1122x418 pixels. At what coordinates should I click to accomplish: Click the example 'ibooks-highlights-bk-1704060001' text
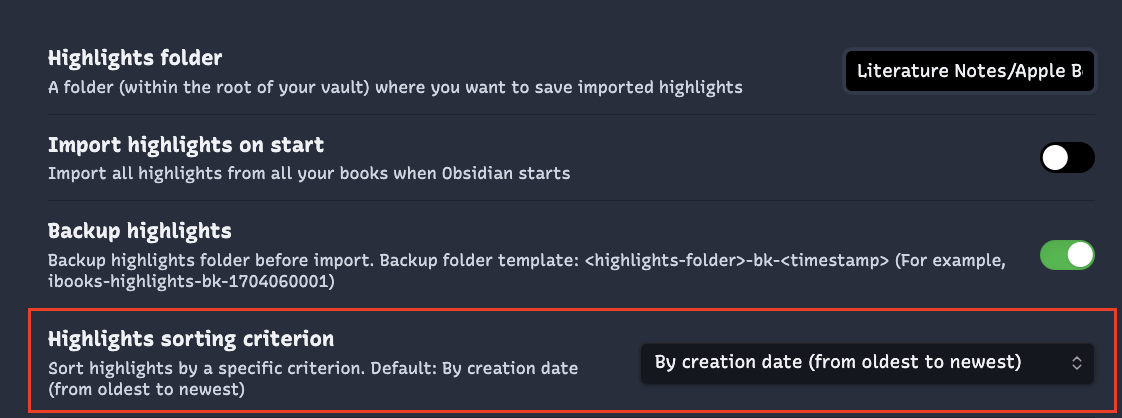tap(191, 281)
